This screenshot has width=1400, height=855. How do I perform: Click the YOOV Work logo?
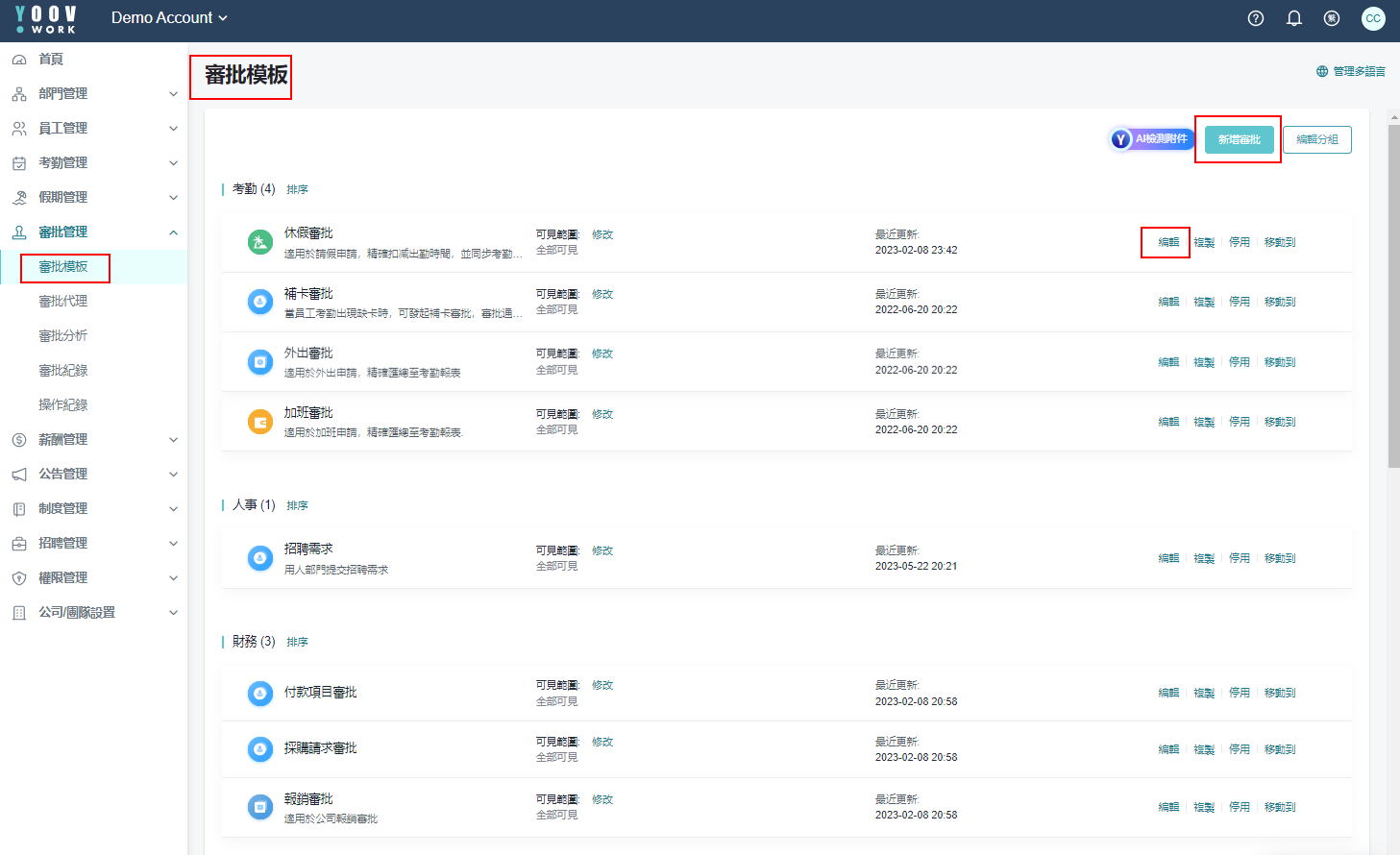tap(46, 19)
